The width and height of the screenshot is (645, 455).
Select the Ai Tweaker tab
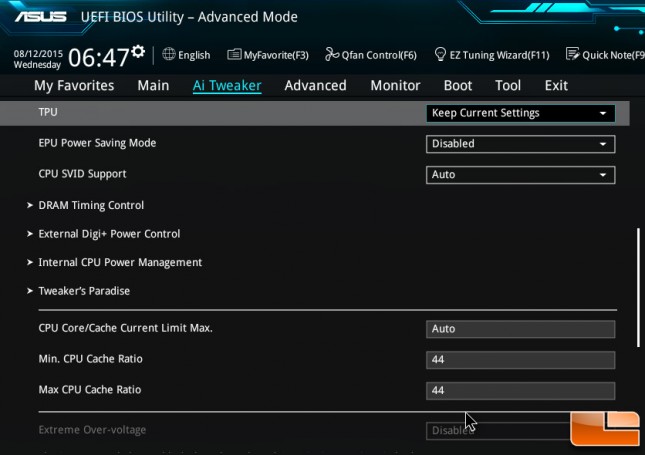tap(227, 86)
